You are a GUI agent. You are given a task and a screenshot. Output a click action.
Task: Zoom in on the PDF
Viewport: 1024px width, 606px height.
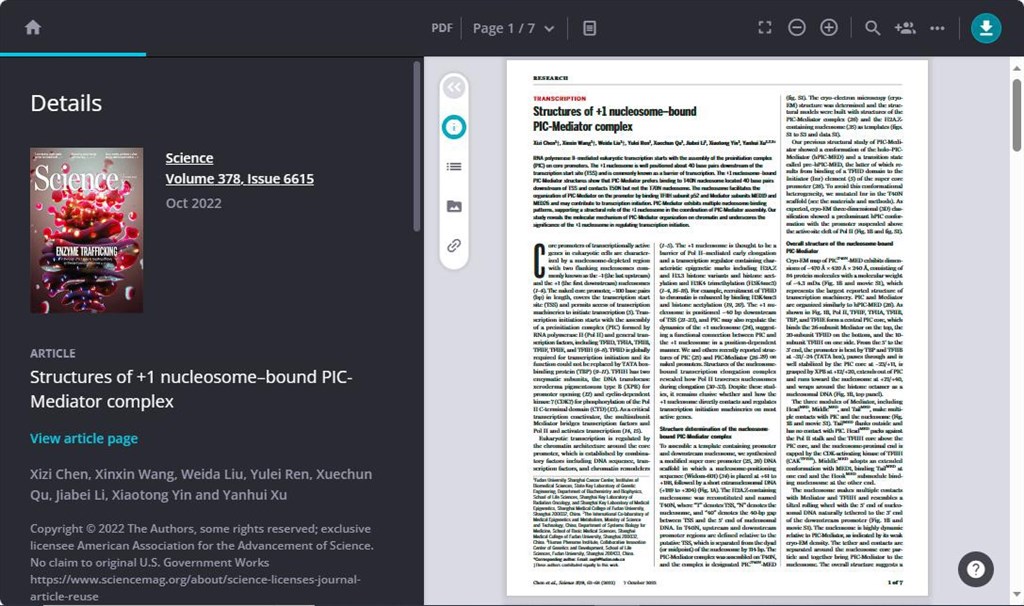pos(829,27)
